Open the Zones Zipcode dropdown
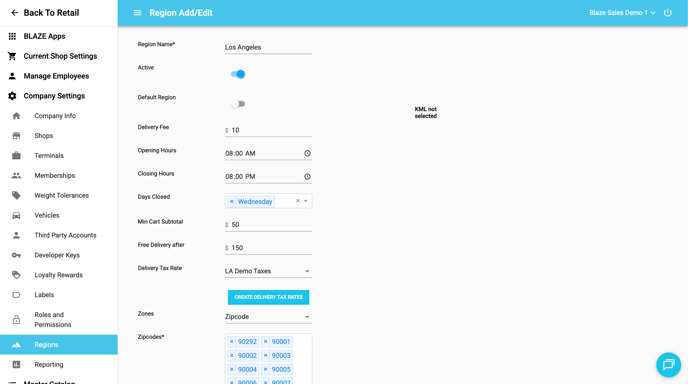This screenshot has width=688, height=384. (x=268, y=317)
